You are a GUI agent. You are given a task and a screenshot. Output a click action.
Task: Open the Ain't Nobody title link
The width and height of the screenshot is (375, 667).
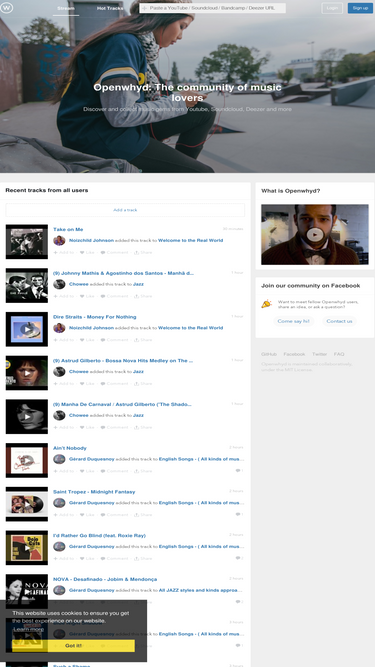pos(70,448)
